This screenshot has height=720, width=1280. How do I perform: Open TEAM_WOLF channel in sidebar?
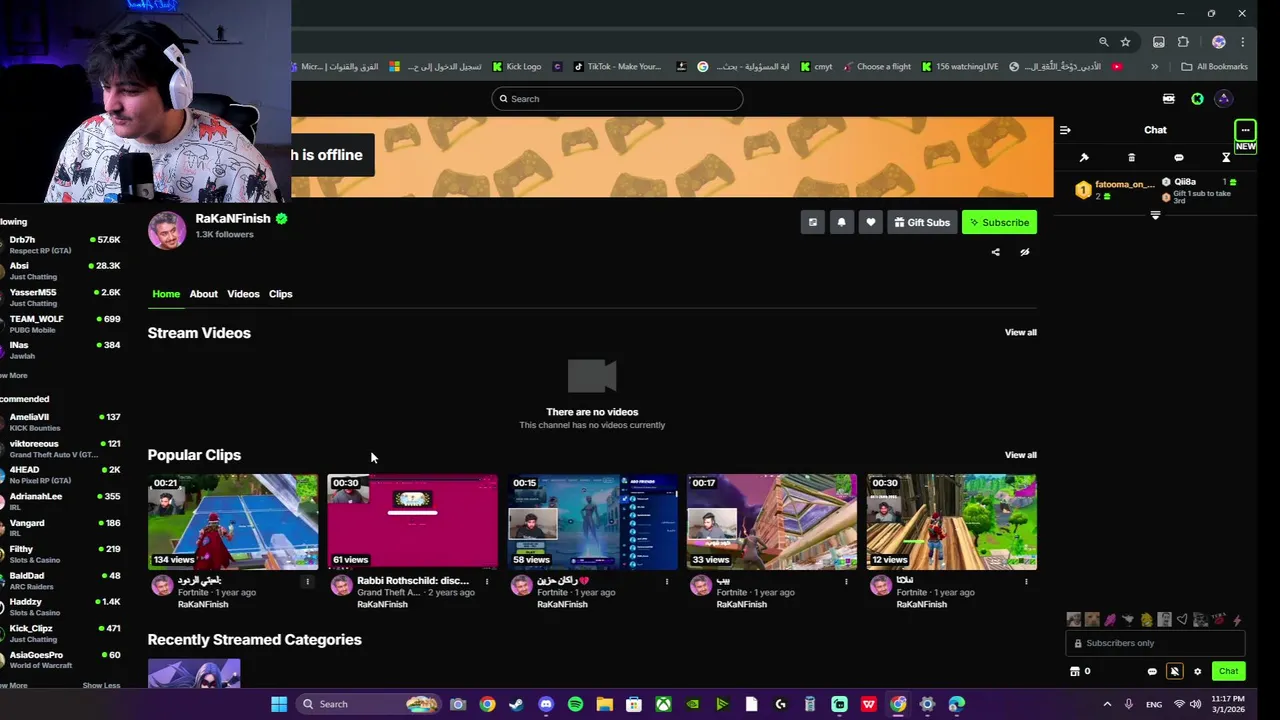62,323
